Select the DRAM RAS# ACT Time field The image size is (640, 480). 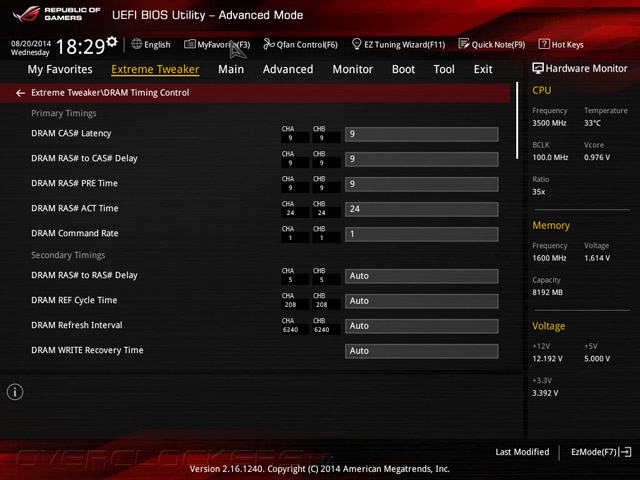pos(422,209)
